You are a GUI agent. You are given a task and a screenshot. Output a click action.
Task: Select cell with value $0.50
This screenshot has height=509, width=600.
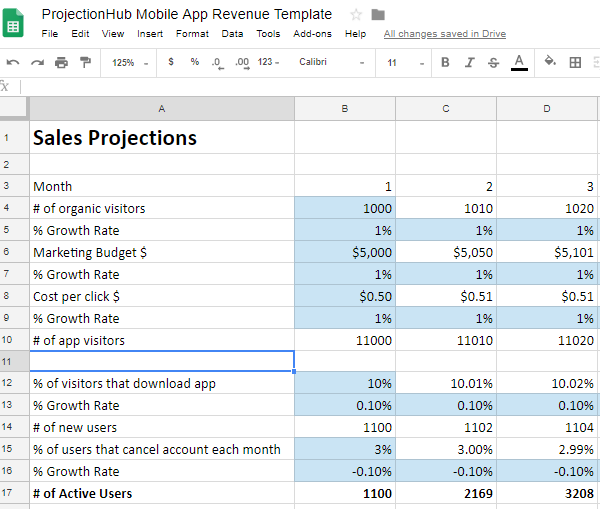345,296
